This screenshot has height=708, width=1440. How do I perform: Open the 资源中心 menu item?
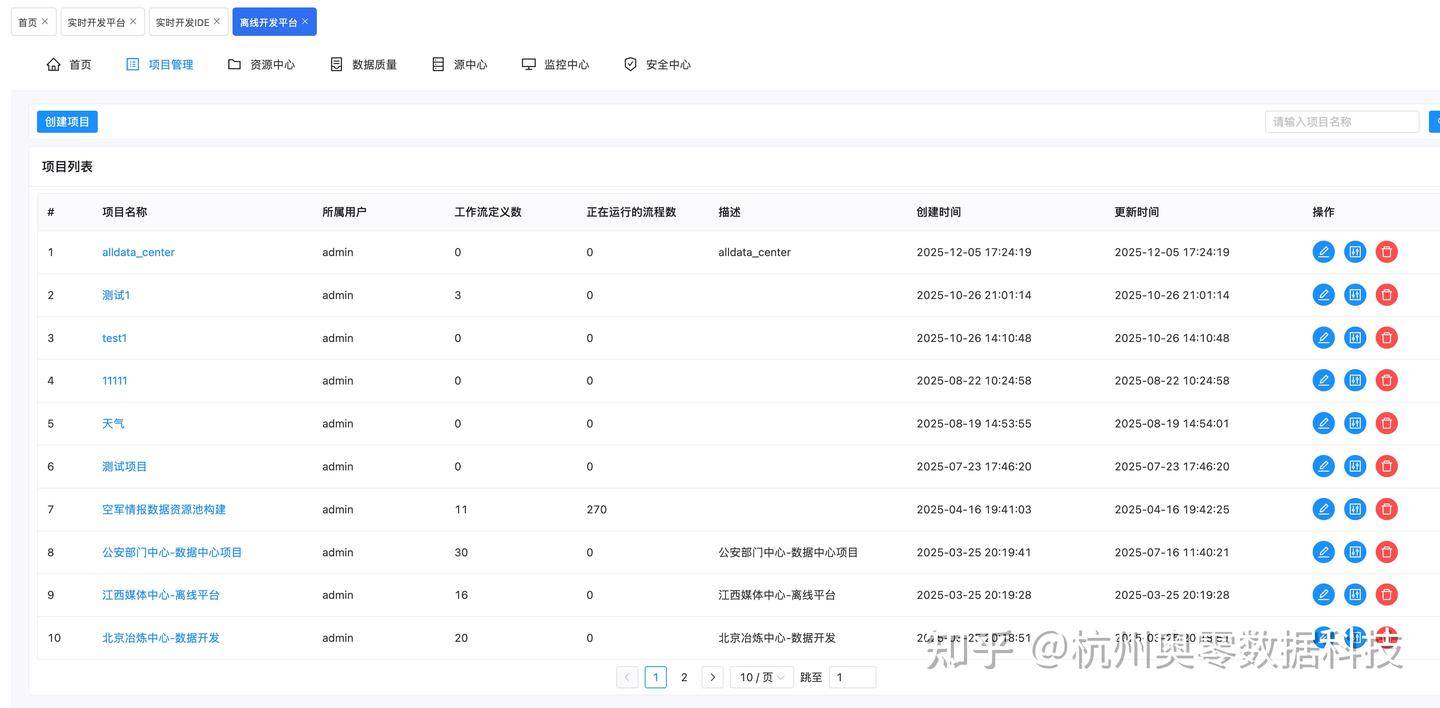262,65
